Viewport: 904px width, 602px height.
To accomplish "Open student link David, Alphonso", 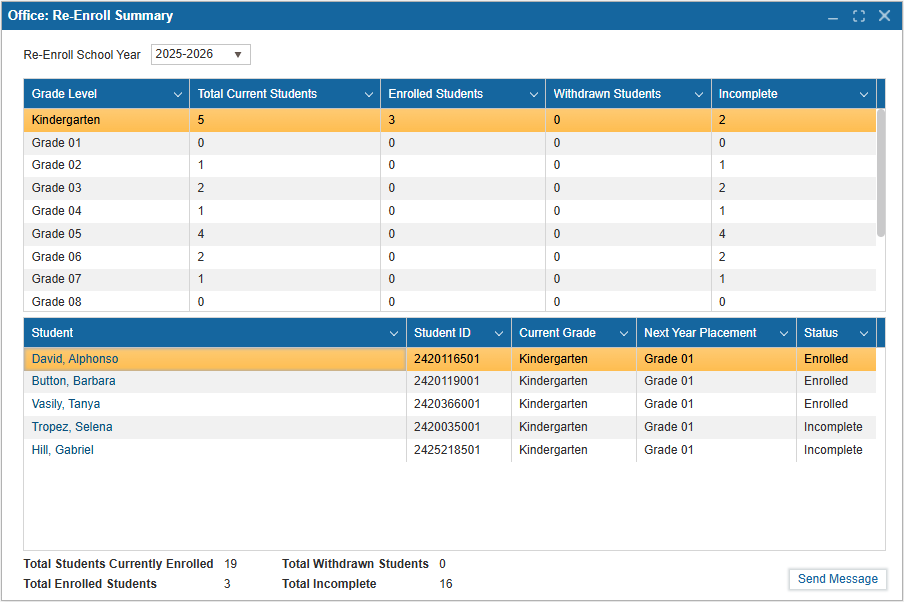I will (75, 359).
